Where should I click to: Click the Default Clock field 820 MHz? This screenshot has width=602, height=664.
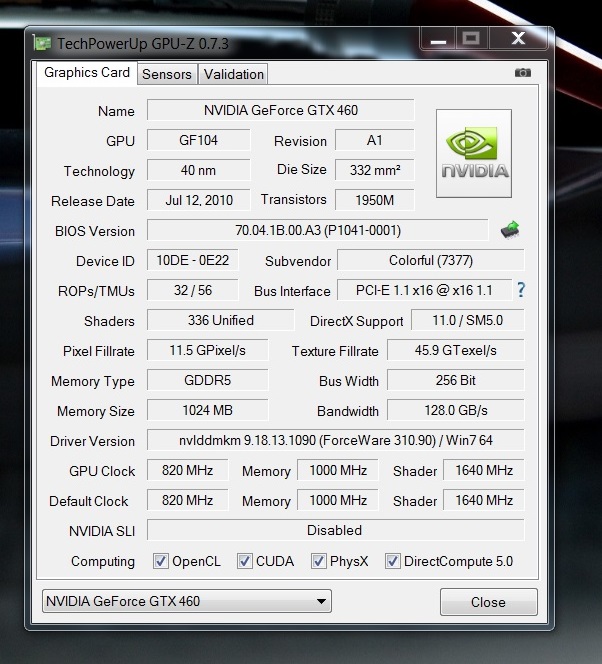[188, 501]
